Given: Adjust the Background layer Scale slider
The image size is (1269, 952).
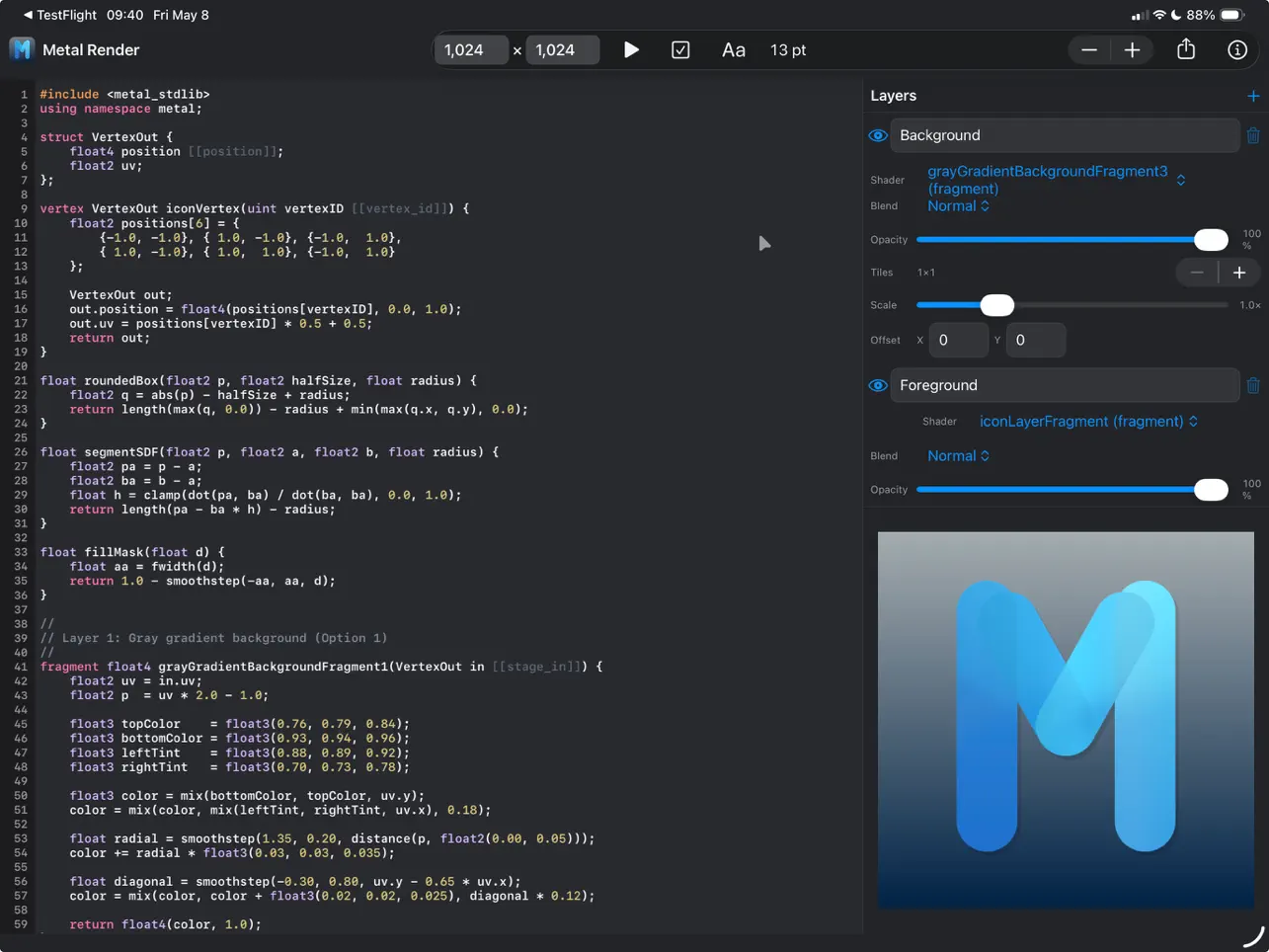Looking at the screenshot, I should click(1071, 305).
